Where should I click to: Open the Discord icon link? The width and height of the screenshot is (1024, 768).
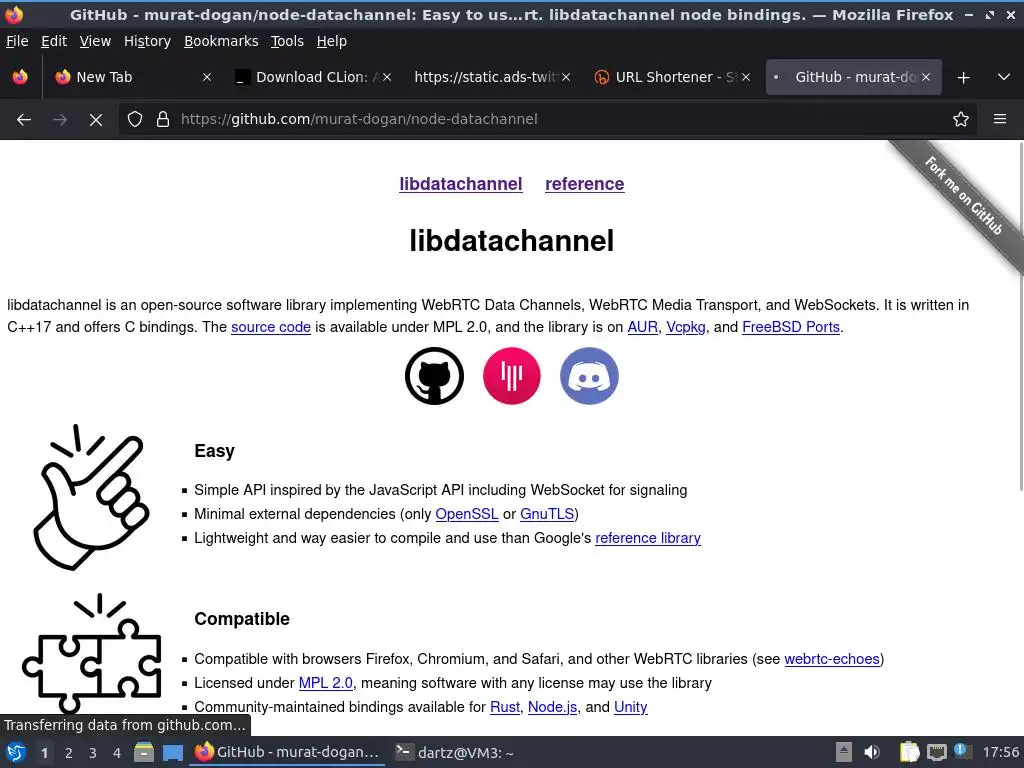click(589, 376)
